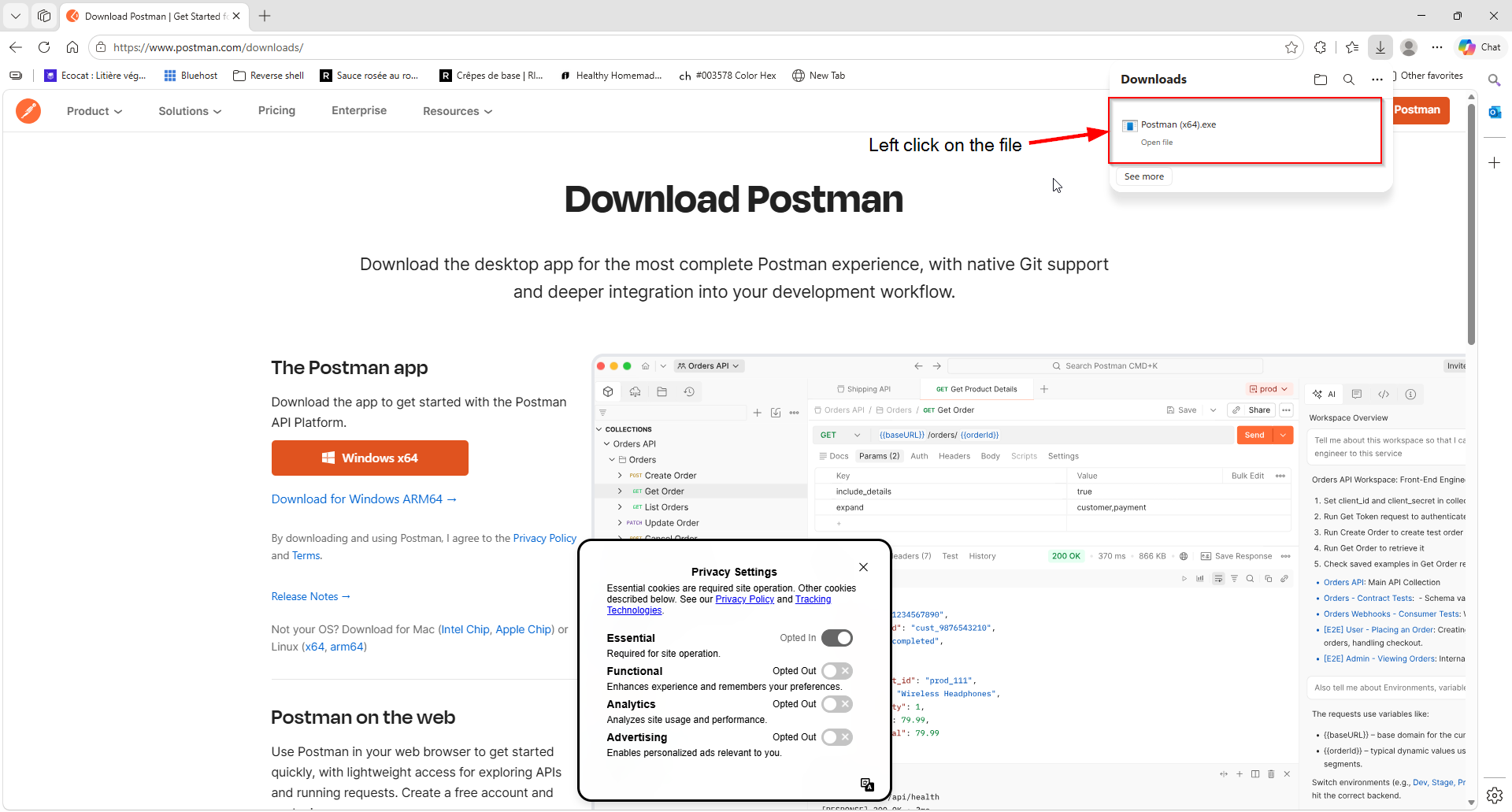Open the New Tab bookmark
1512x812 pixels.
(x=818, y=76)
